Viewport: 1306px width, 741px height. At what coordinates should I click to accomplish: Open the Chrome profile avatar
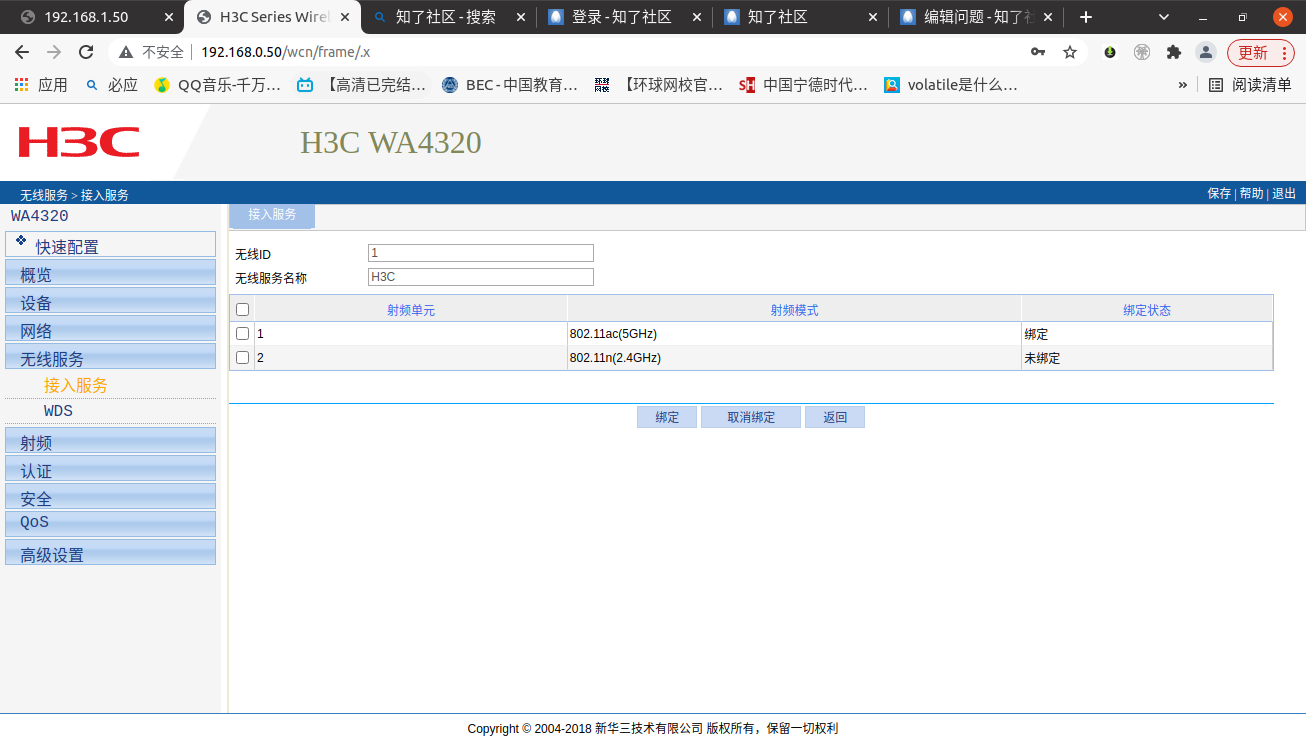coord(1206,52)
